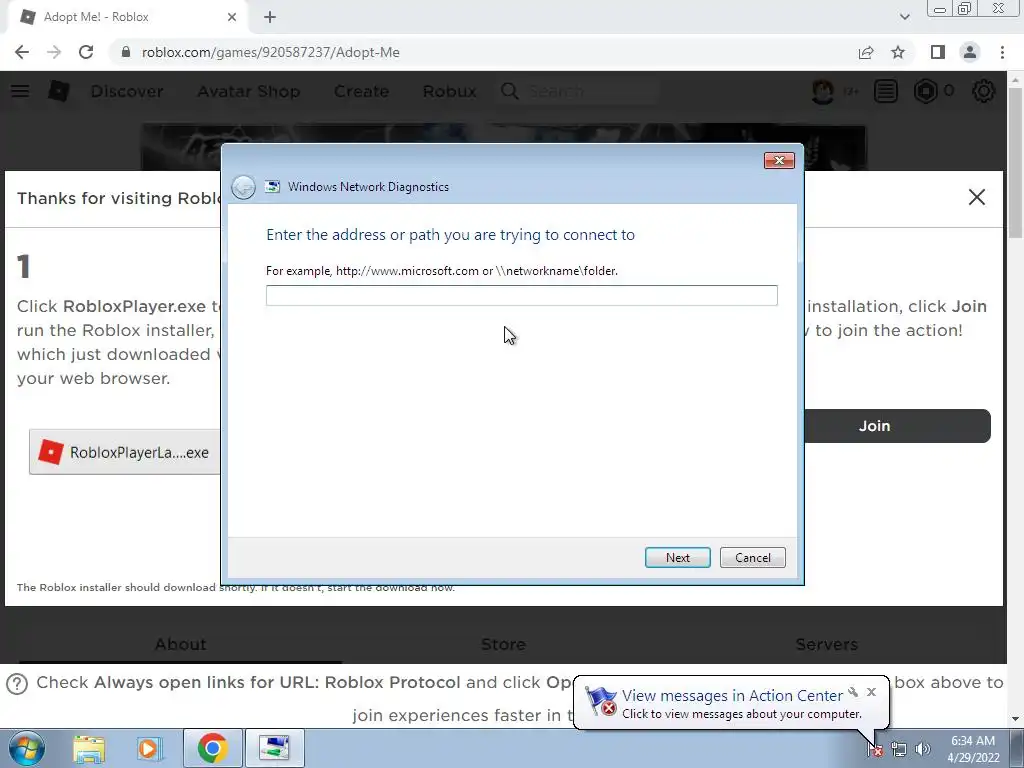Share this page using the share icon
This screenshot has height=768, width=1024.
pos(866,52)
